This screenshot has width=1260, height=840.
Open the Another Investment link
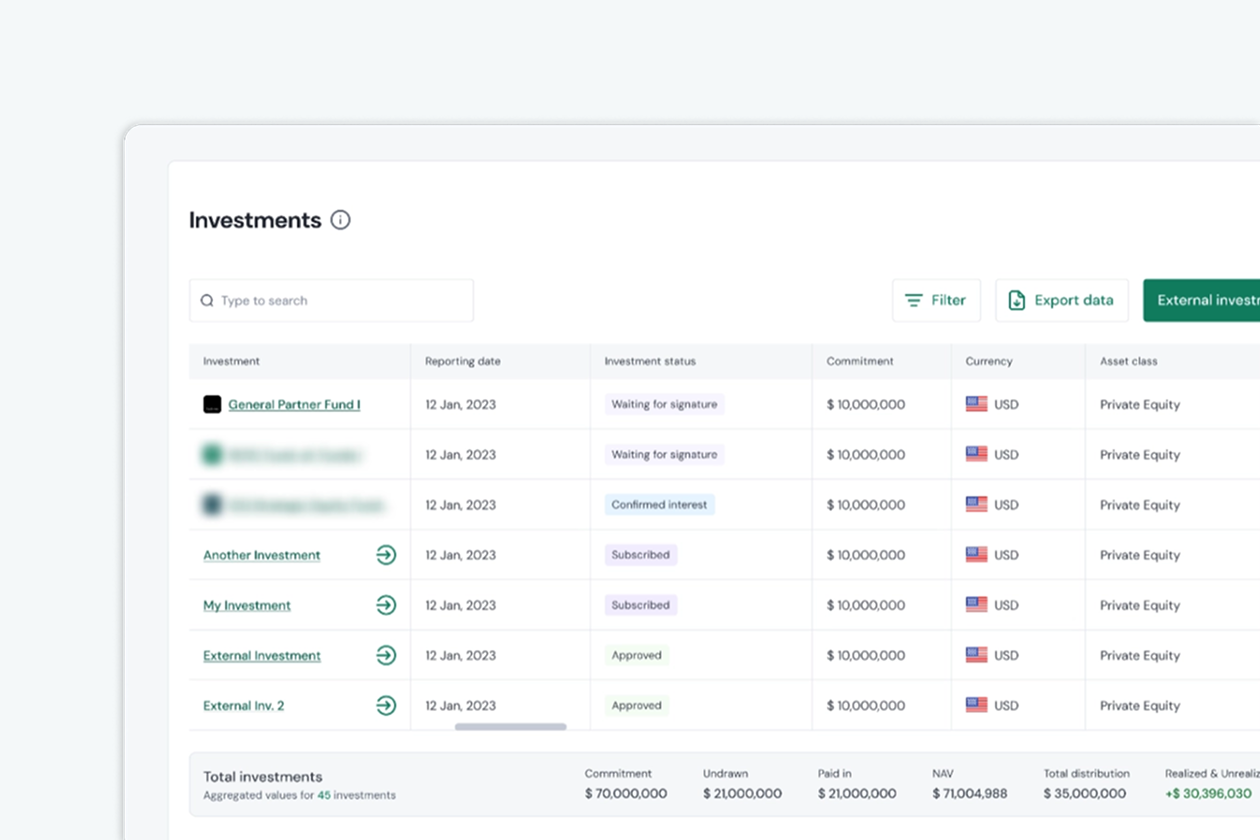click(x=262, y=555)
